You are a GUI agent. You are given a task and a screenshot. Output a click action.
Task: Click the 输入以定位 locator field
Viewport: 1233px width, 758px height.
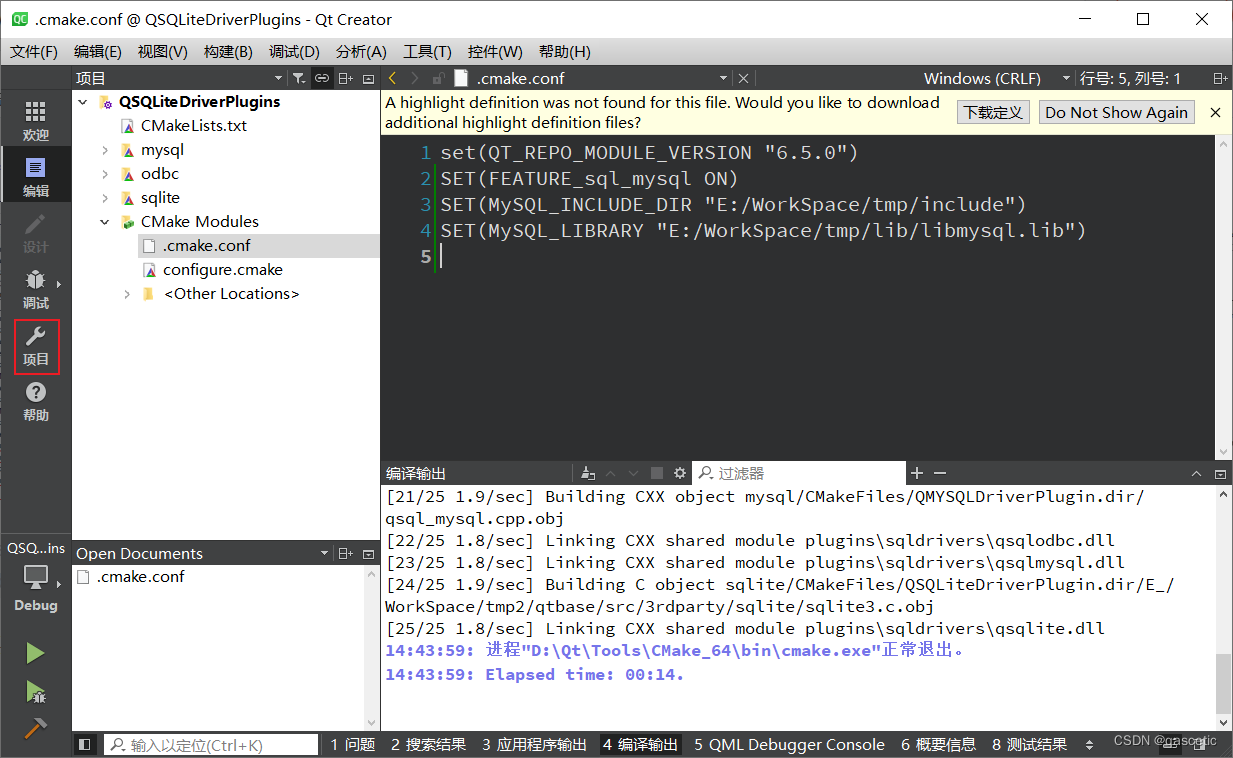pos(212,745)
